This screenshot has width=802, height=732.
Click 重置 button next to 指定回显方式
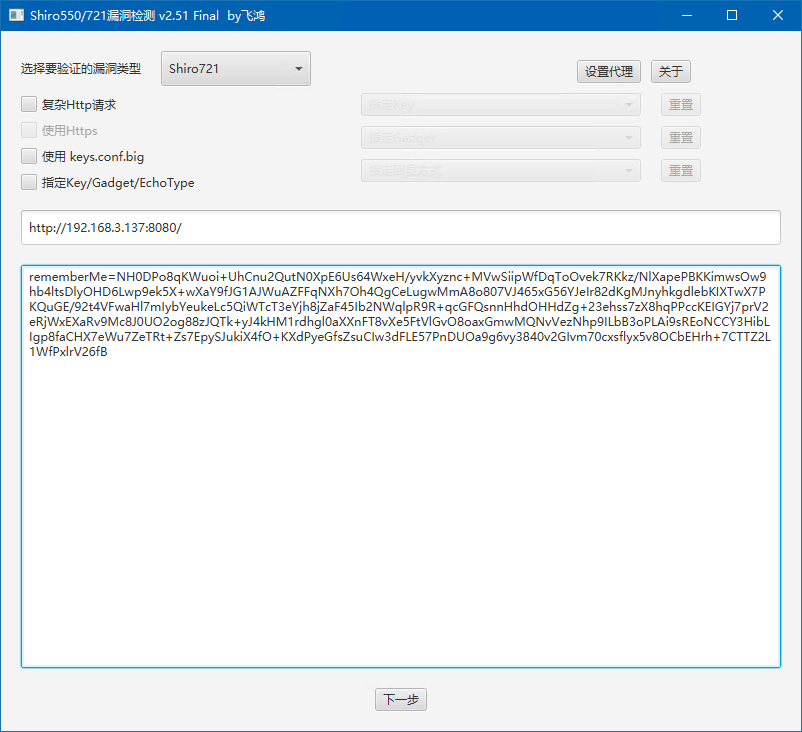point(681,171)
